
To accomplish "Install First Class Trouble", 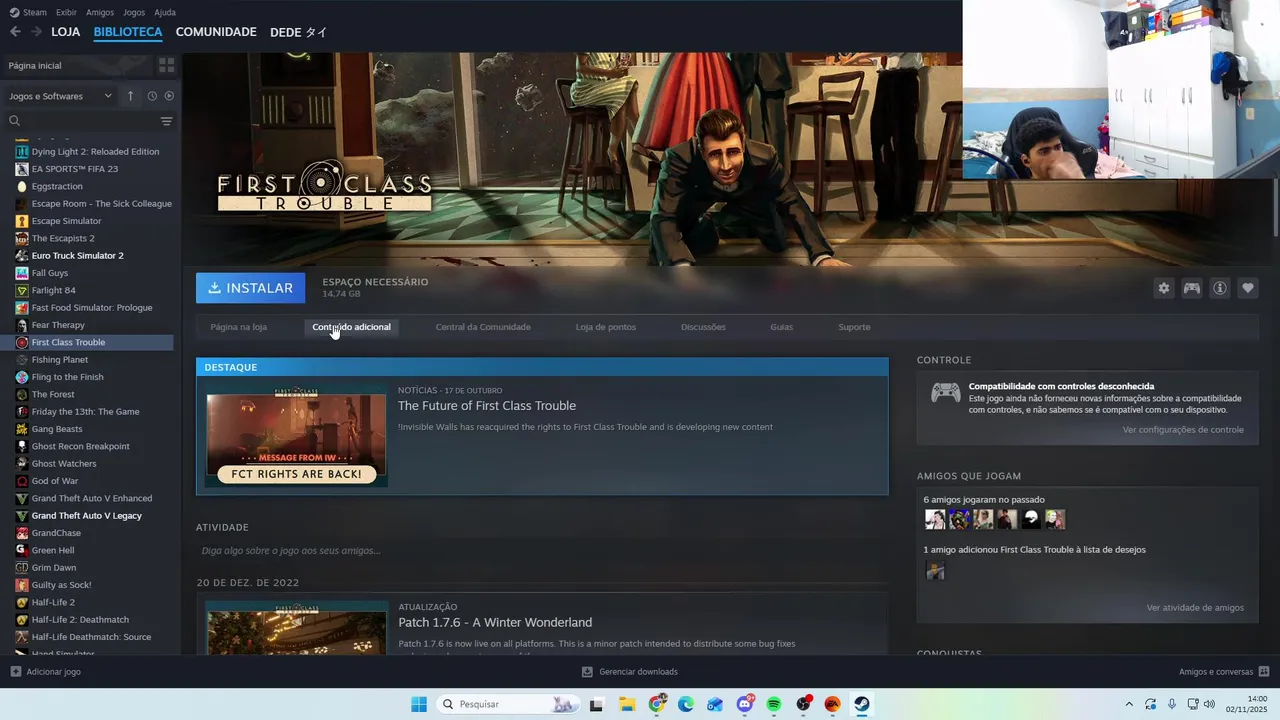I will (251, 288).
